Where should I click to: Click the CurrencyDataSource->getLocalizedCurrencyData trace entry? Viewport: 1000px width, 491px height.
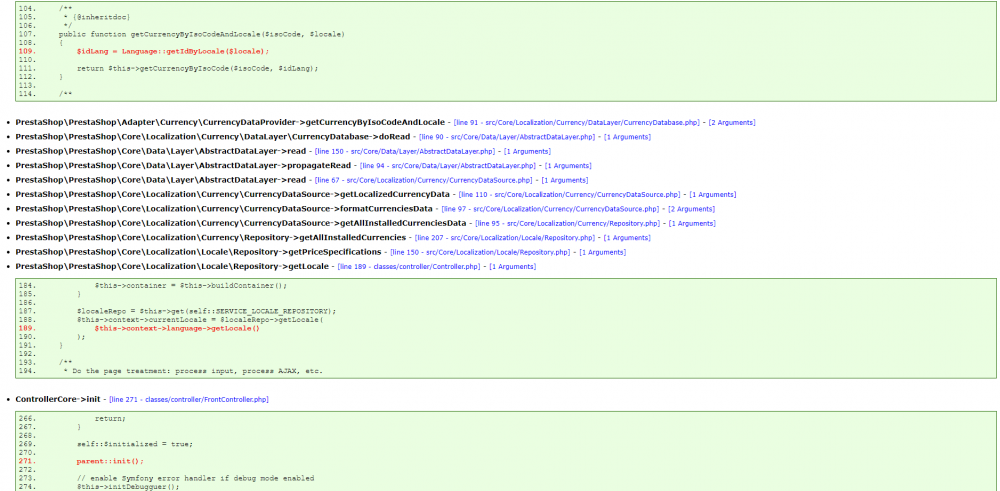[x=233, y=194]
